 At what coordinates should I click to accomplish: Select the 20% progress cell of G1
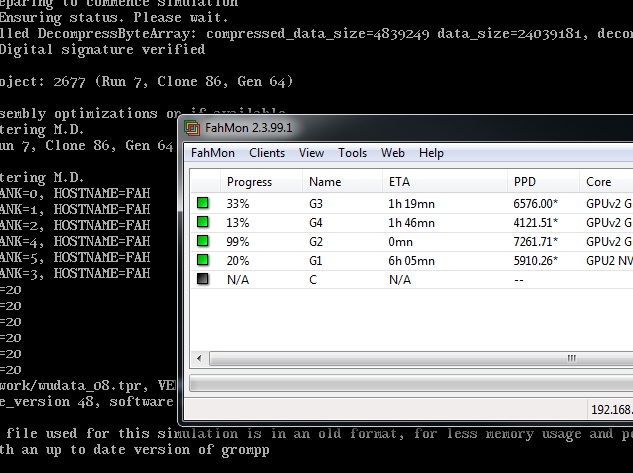tap(238, 261)
